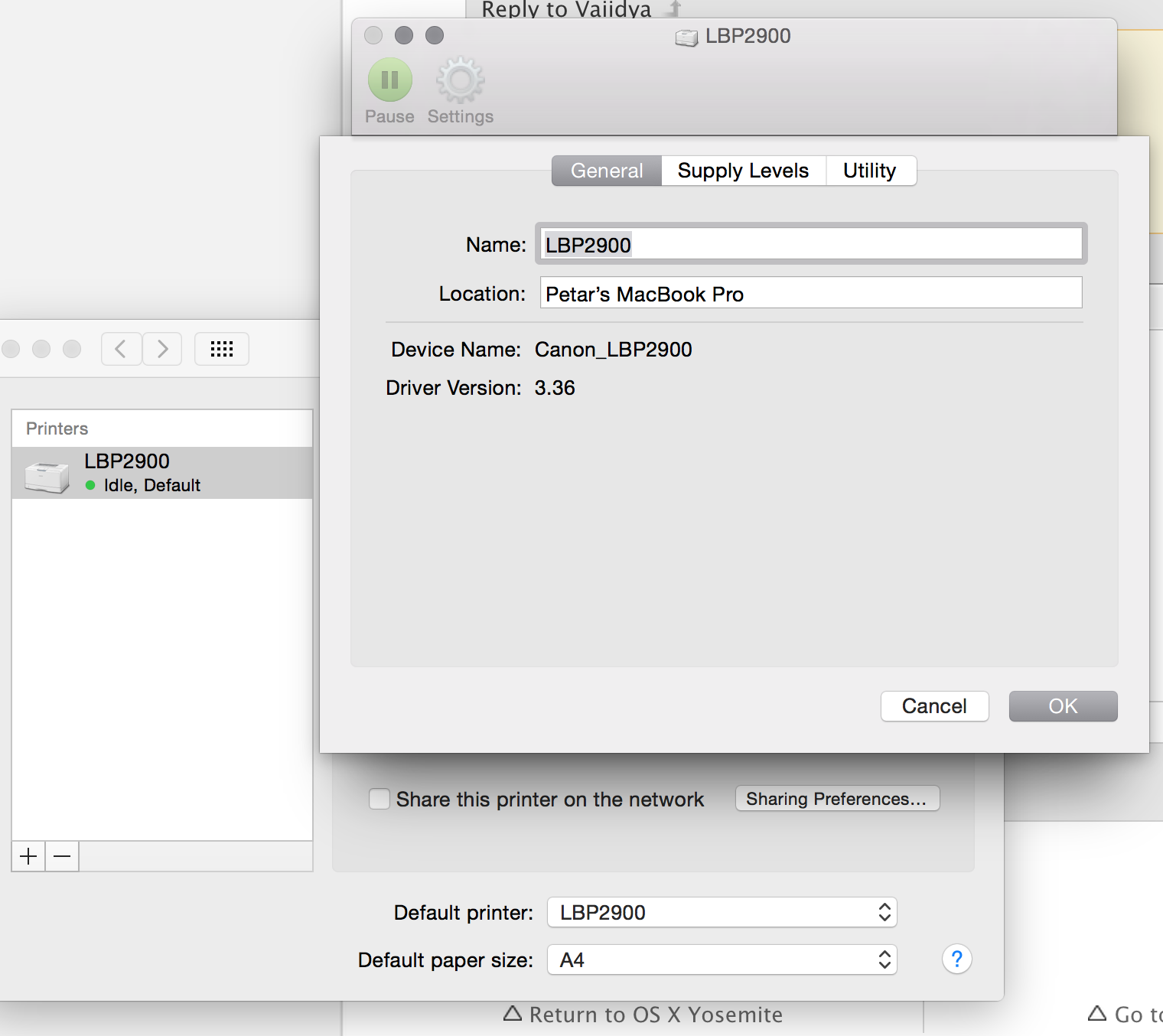Confirm settings with the OK button
The height and width of the screenshot is (1036, 1163).
click(1063, 706)
